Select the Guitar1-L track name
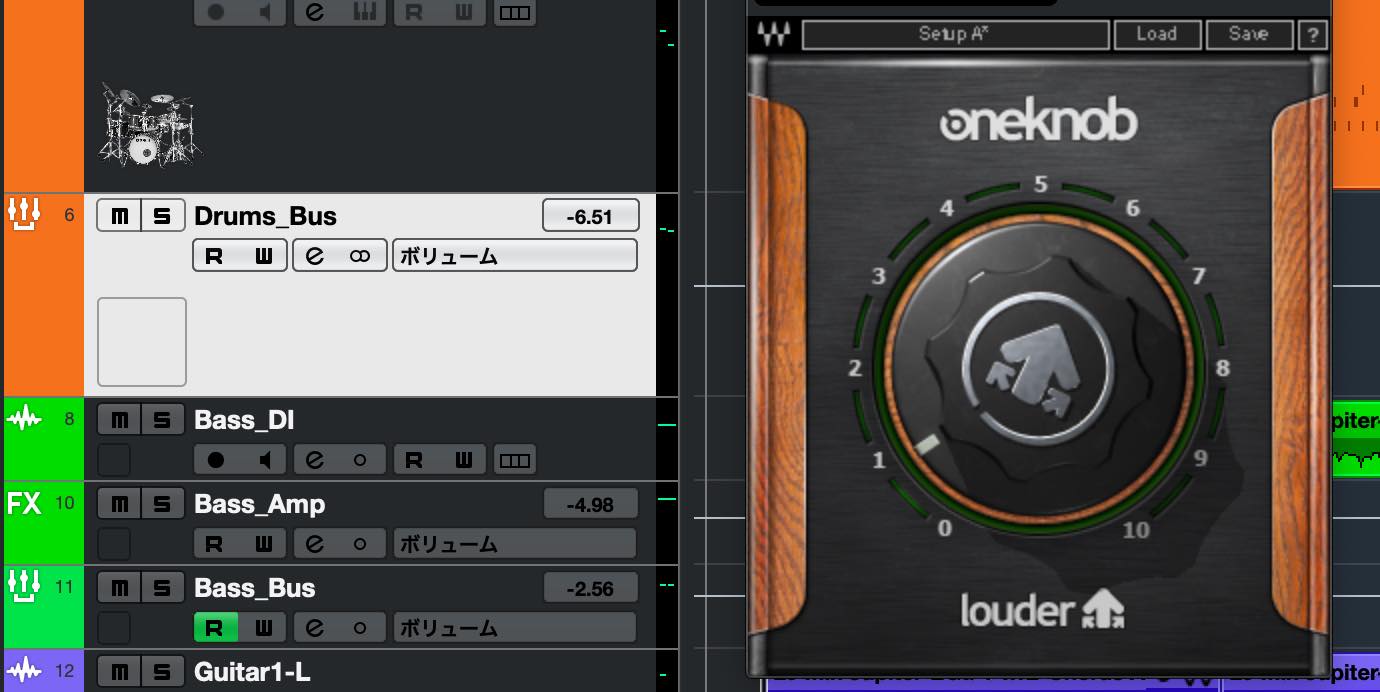This screenshot has width=1380, height=692. [x=254, y=671]
